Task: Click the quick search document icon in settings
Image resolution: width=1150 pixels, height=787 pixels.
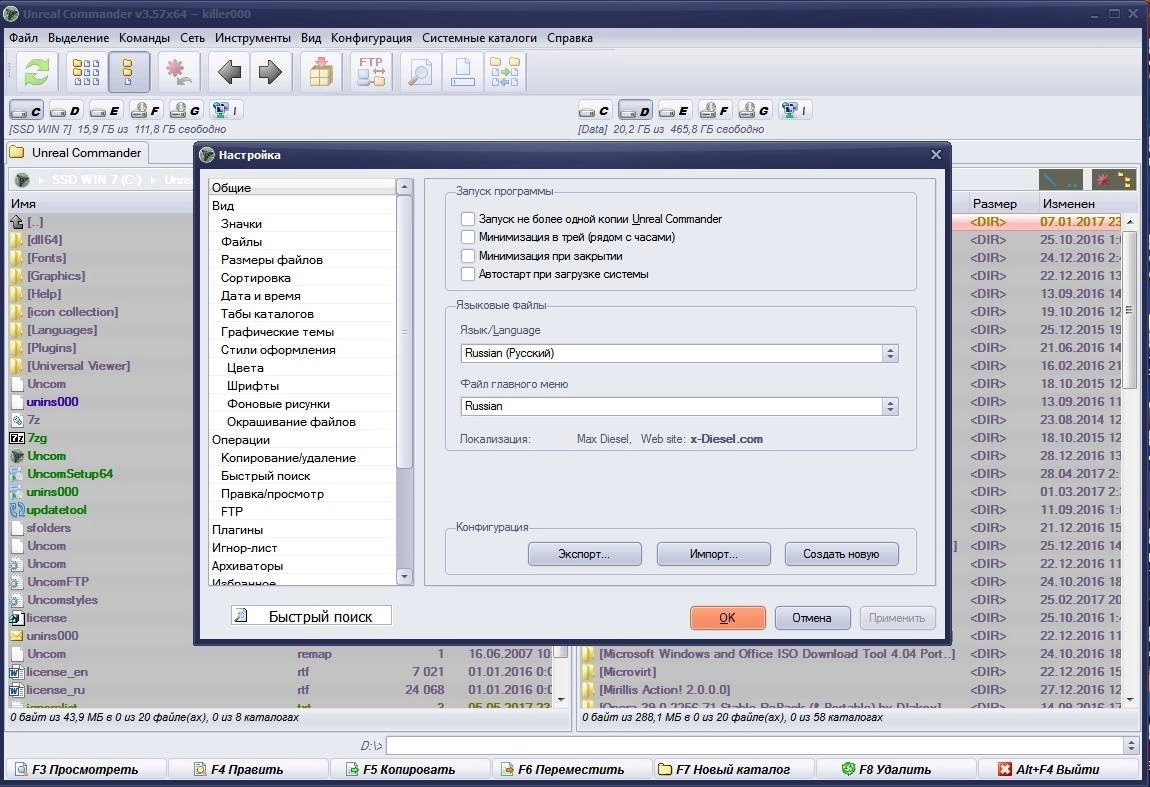Action: pos(241,615)
